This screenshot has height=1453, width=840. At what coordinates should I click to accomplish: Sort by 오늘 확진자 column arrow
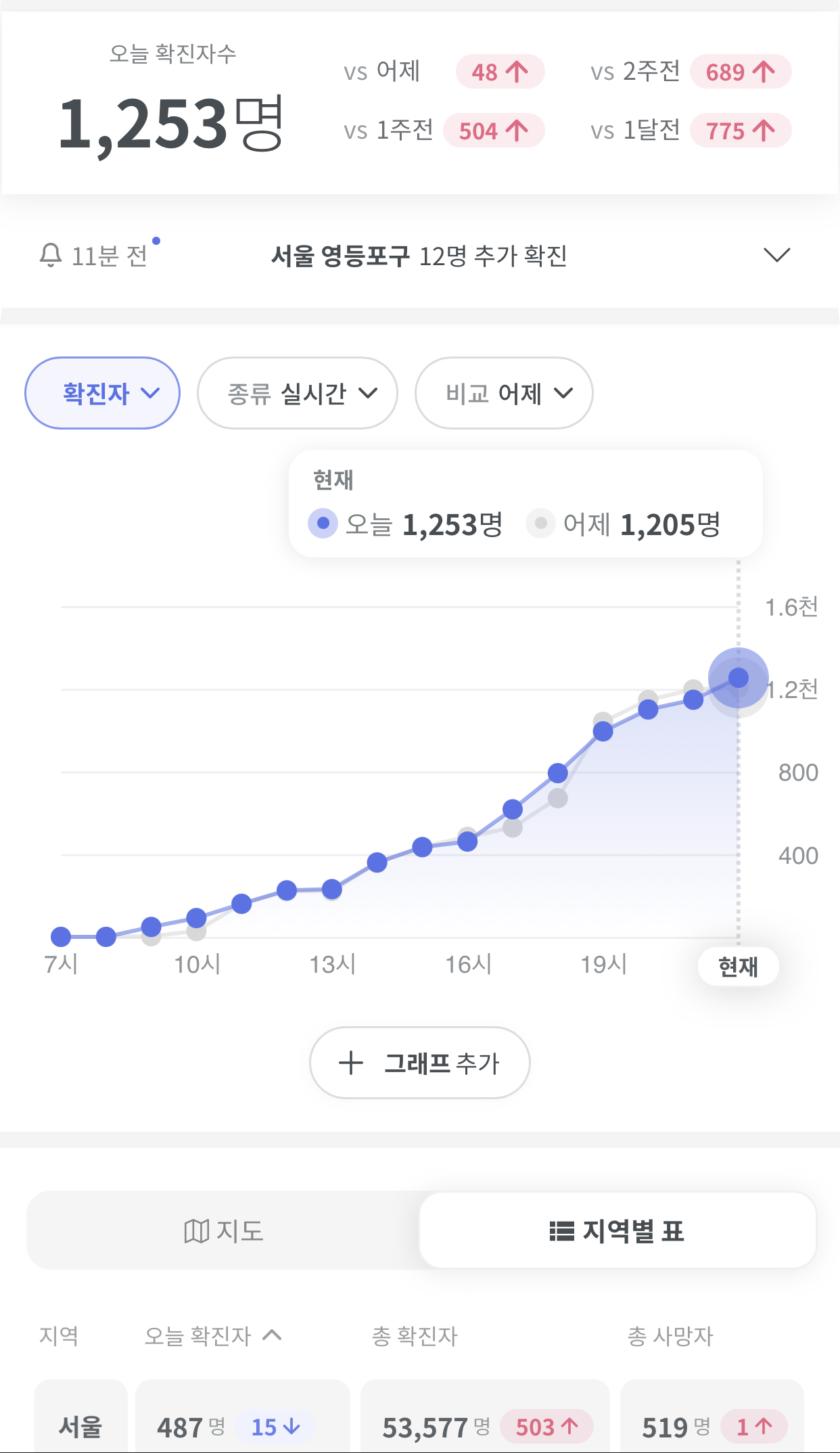272,1335
